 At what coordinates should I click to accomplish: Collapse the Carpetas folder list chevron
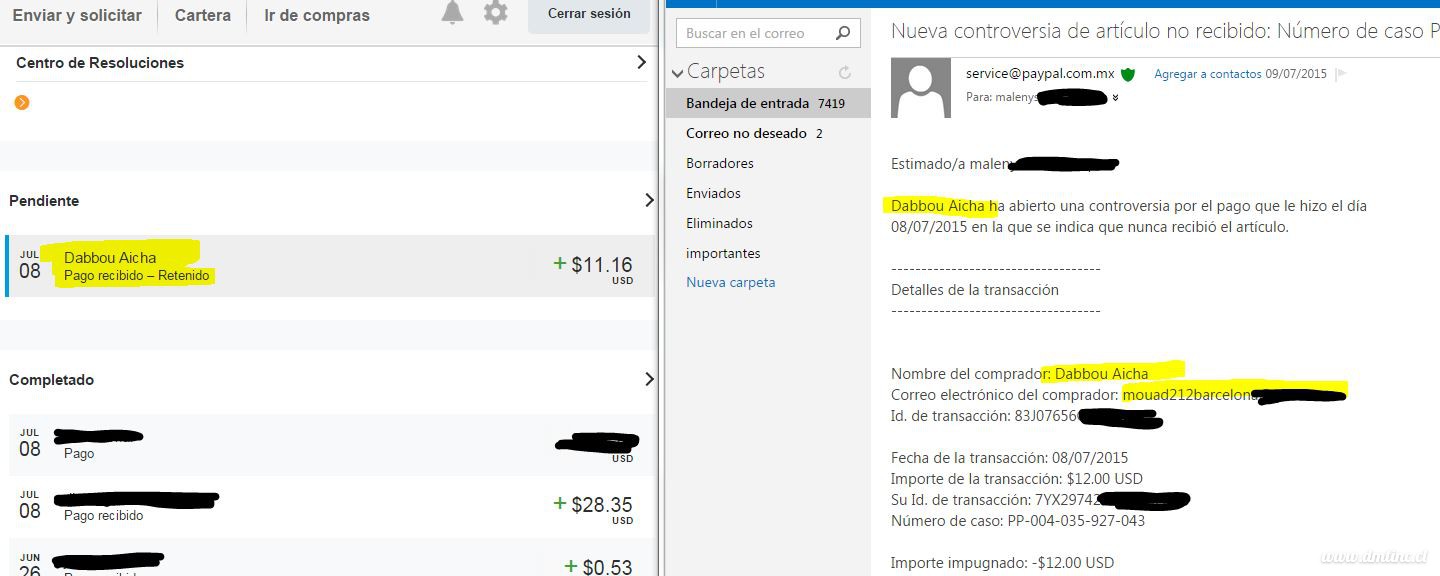coord(678,73)
